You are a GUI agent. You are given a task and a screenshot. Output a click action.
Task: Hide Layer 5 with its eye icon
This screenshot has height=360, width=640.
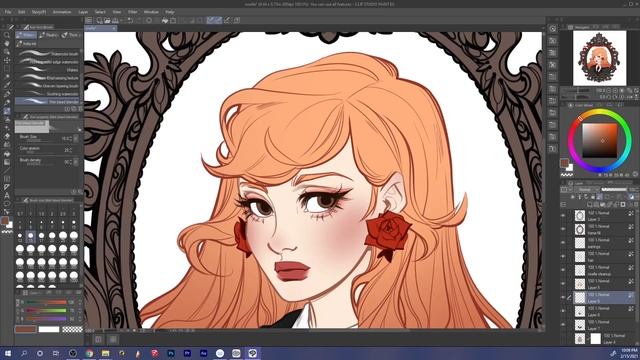[563, 284]
